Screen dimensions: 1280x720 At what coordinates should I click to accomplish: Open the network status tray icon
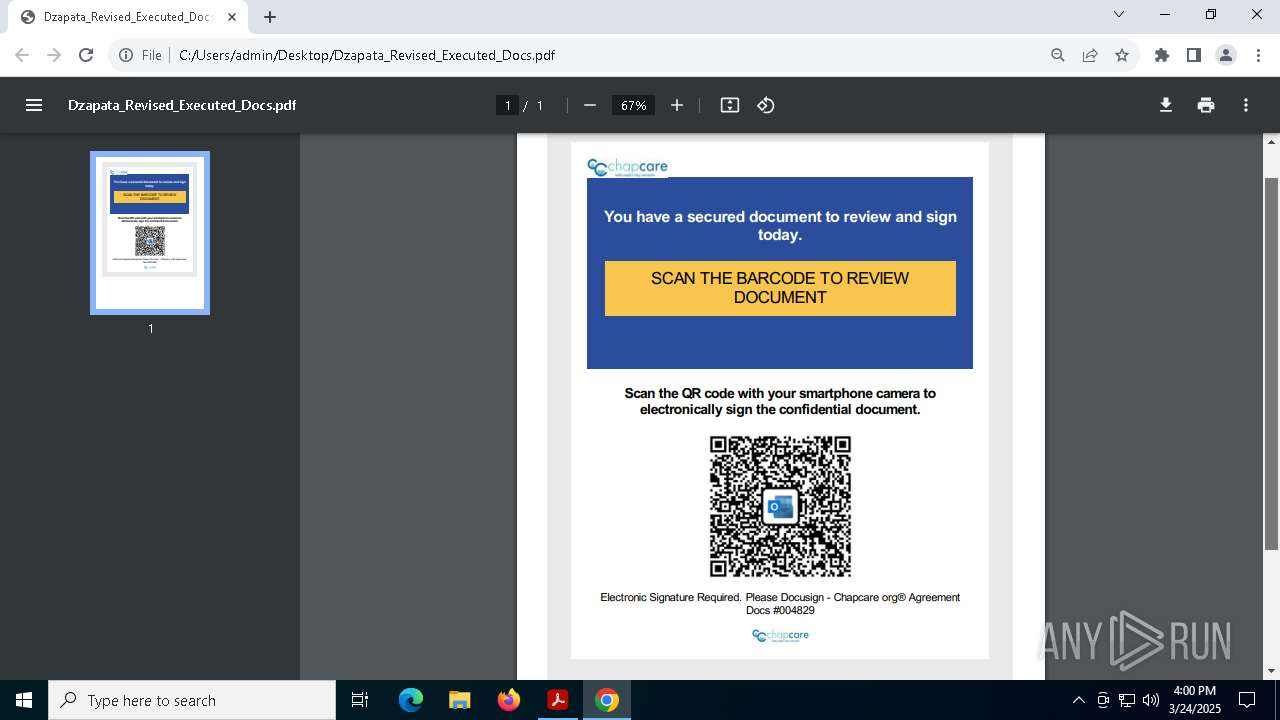(x=1127, y=700)
